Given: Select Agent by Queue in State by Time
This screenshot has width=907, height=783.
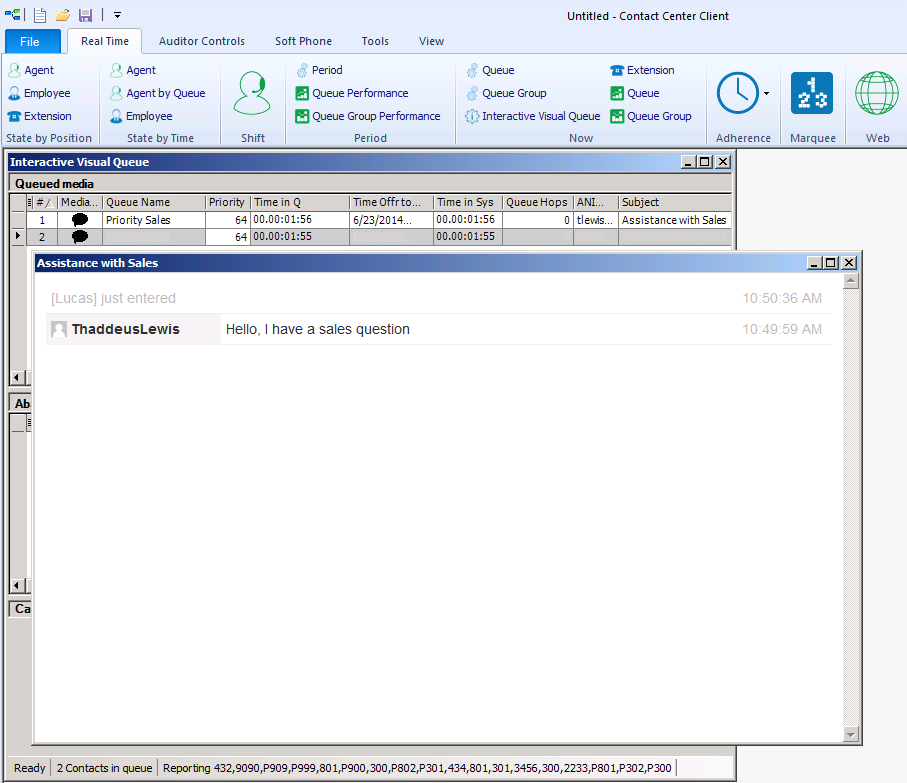Looking at the screenshot, I should coord(157,93).
